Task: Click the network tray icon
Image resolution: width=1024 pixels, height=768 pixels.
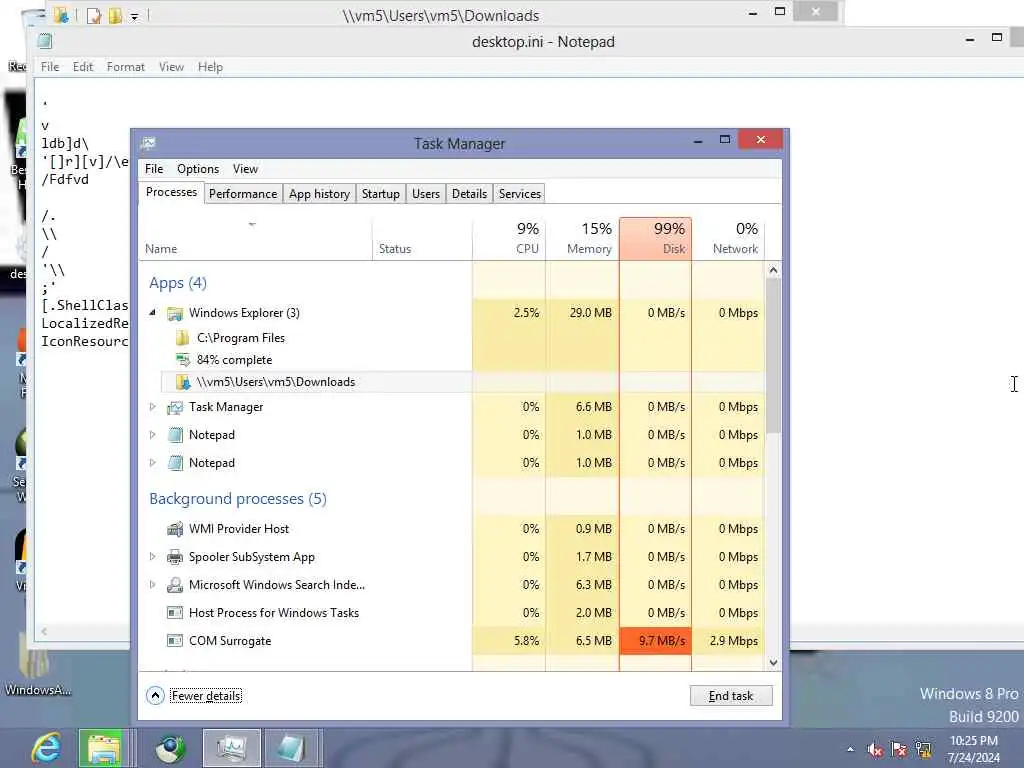Action: click(923, 750)
